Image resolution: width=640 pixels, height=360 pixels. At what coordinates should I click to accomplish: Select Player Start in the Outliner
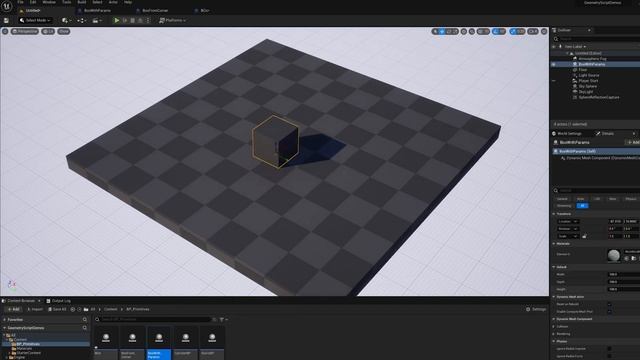[588, 81]
